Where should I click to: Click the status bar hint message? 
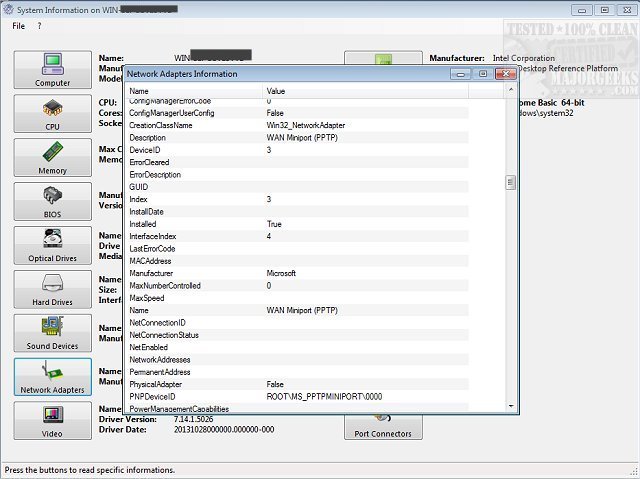[x=90, y=470]
